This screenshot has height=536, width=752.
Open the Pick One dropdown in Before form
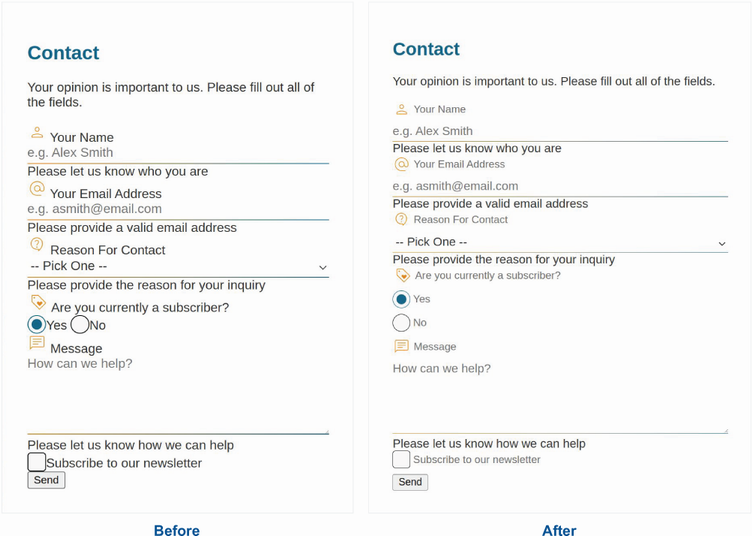178,266
